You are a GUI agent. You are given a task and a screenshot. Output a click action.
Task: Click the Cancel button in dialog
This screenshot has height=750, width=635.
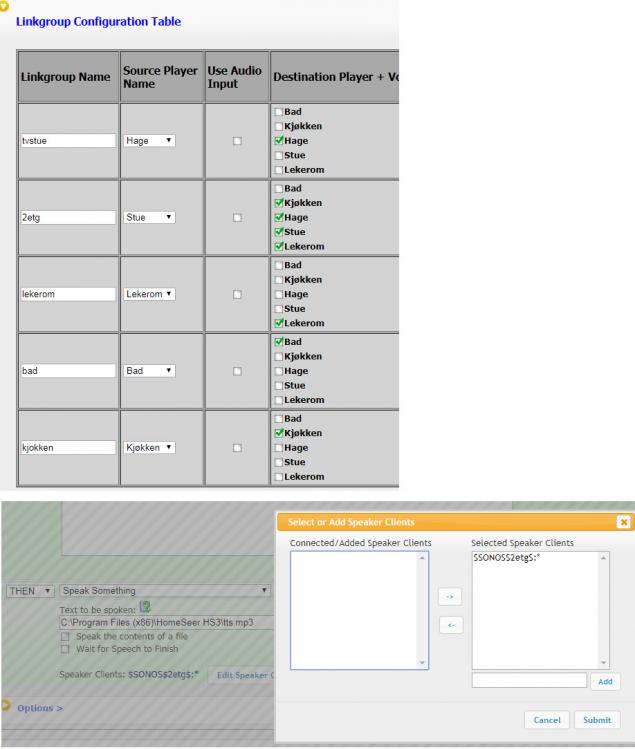[x=547, y=720]
